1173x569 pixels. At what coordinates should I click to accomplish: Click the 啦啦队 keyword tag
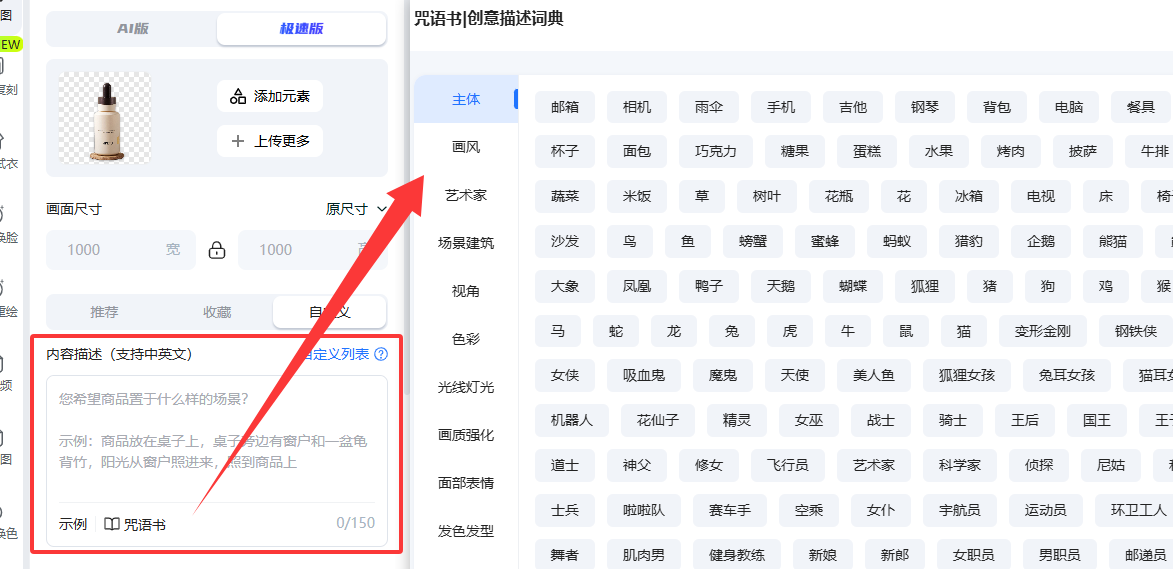(644, 511)
